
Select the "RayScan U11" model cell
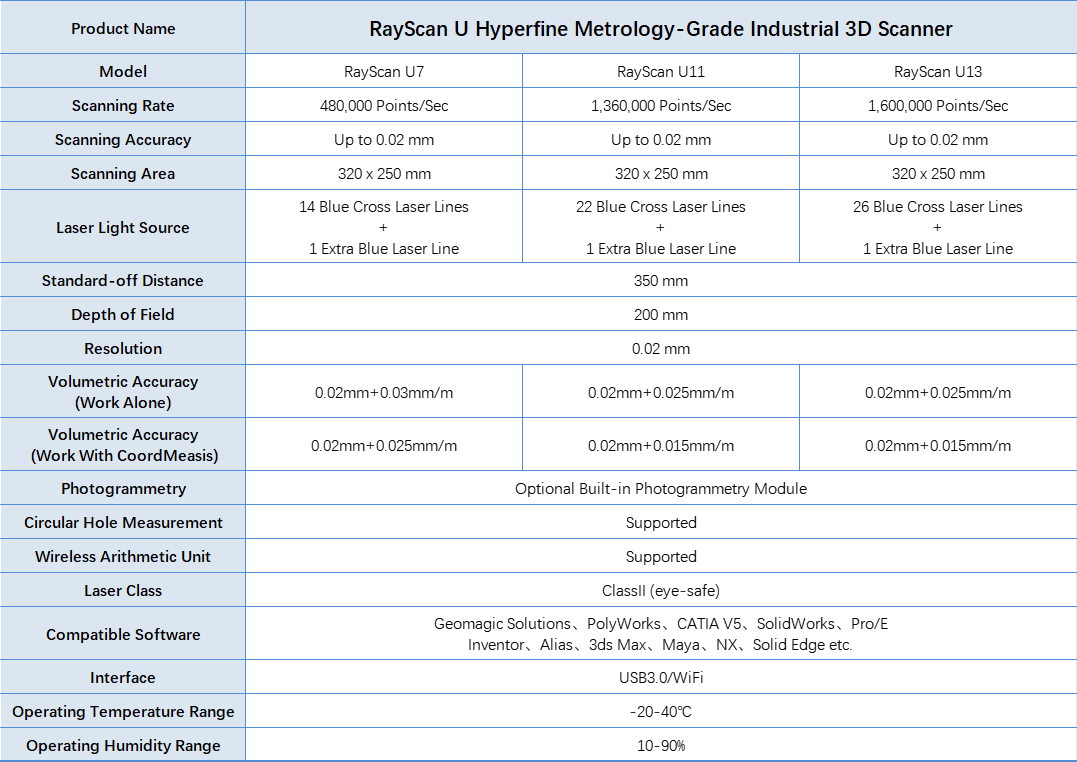point(661,71)
